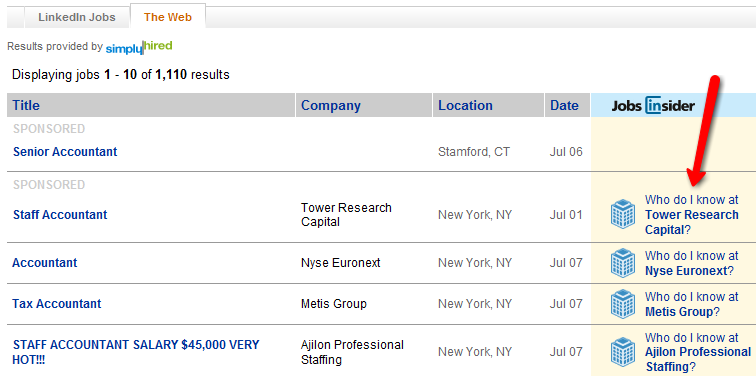
Task: Sort results by Company column header
Action: tap(331, 106)
